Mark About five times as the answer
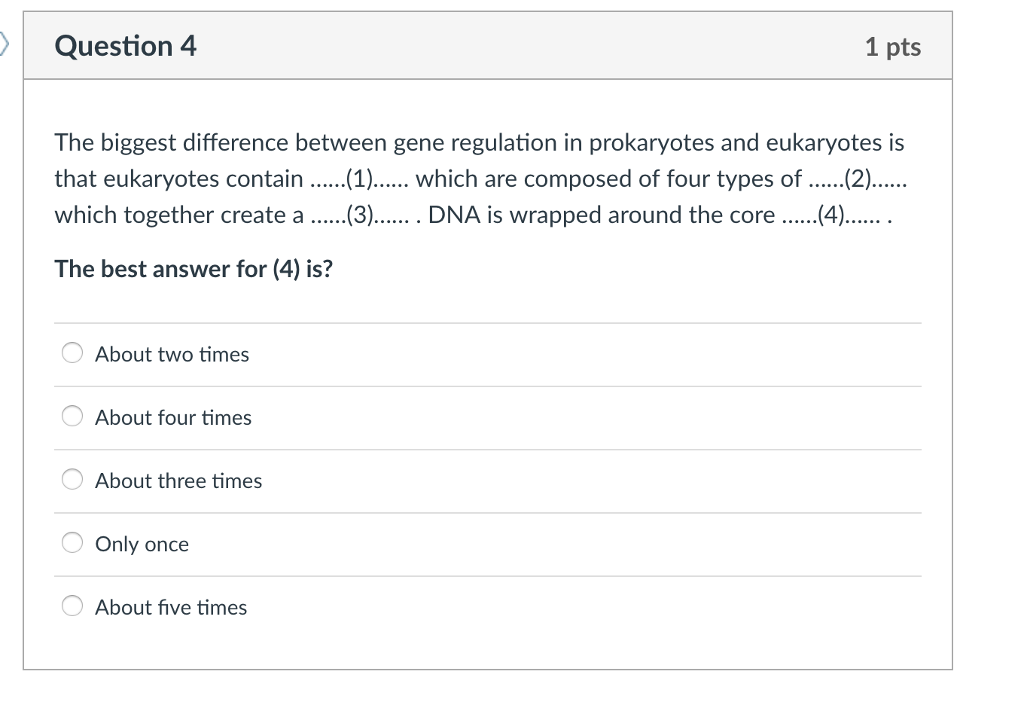Viewport: 1024px width, 705px height. click(x=71, y=605)
